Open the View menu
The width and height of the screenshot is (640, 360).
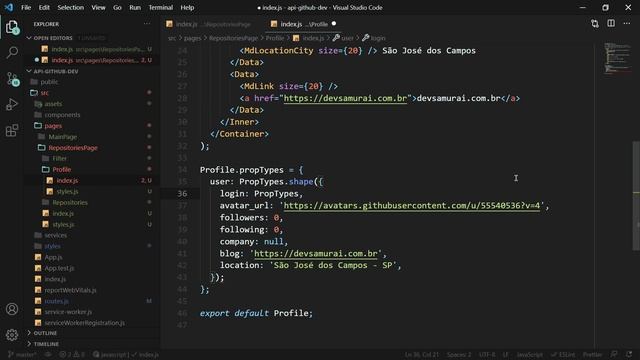98,7
